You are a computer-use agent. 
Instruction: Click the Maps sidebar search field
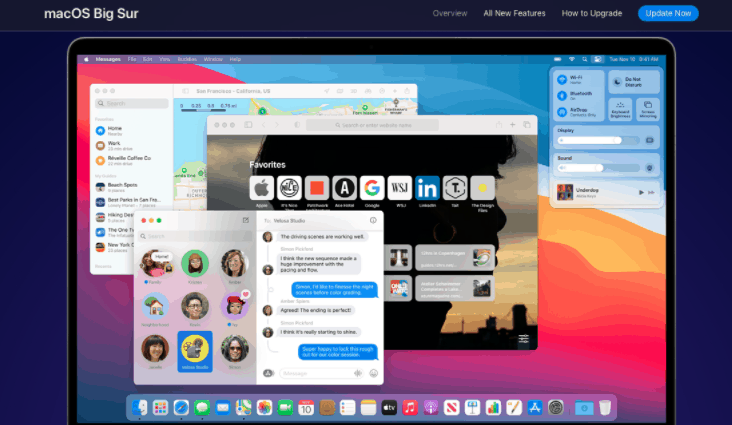[132, 103]
